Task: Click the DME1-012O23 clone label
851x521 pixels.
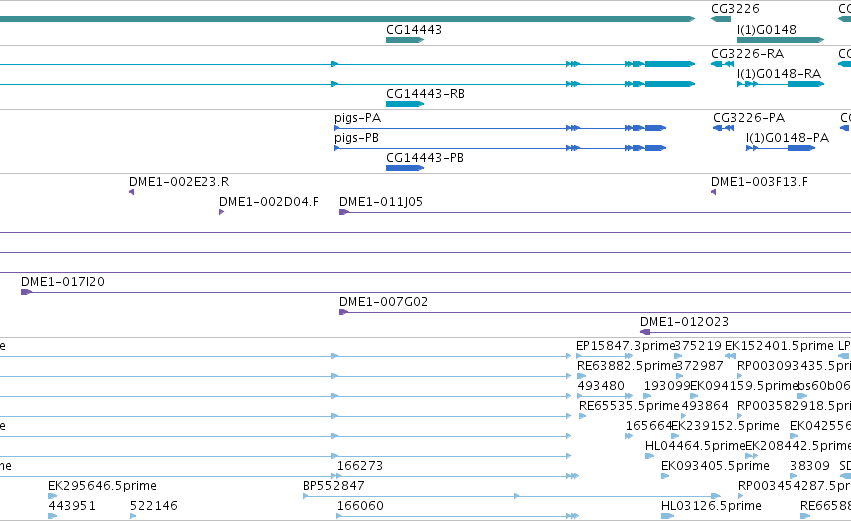Action: click(x=684, y=322)
